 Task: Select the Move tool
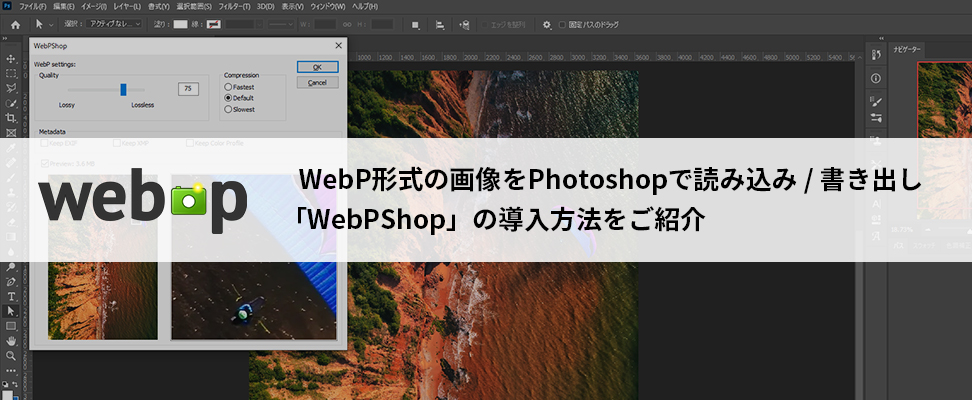[x=11, y=58]
